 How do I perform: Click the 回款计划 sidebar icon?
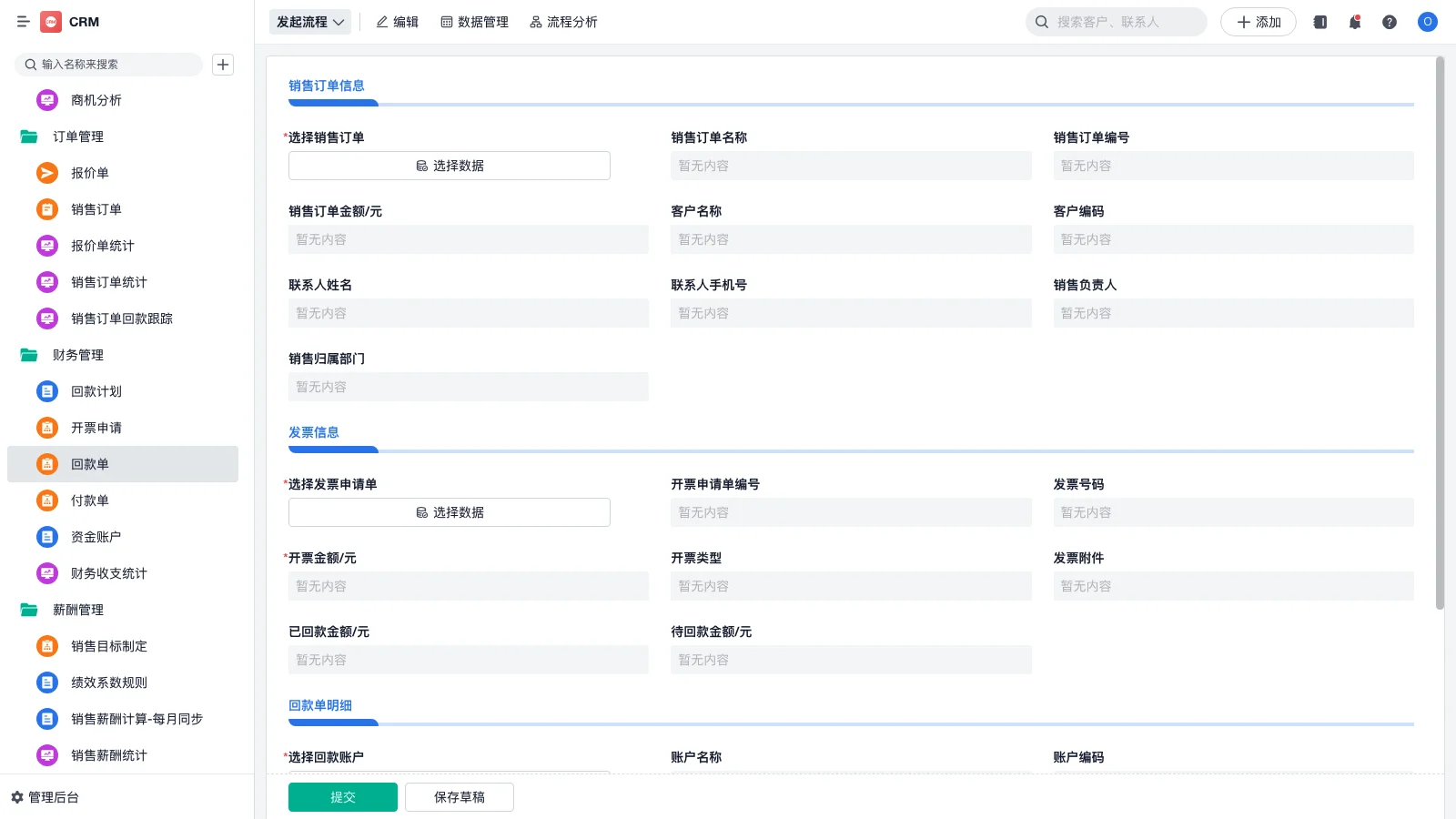click(x=46, y=391)
